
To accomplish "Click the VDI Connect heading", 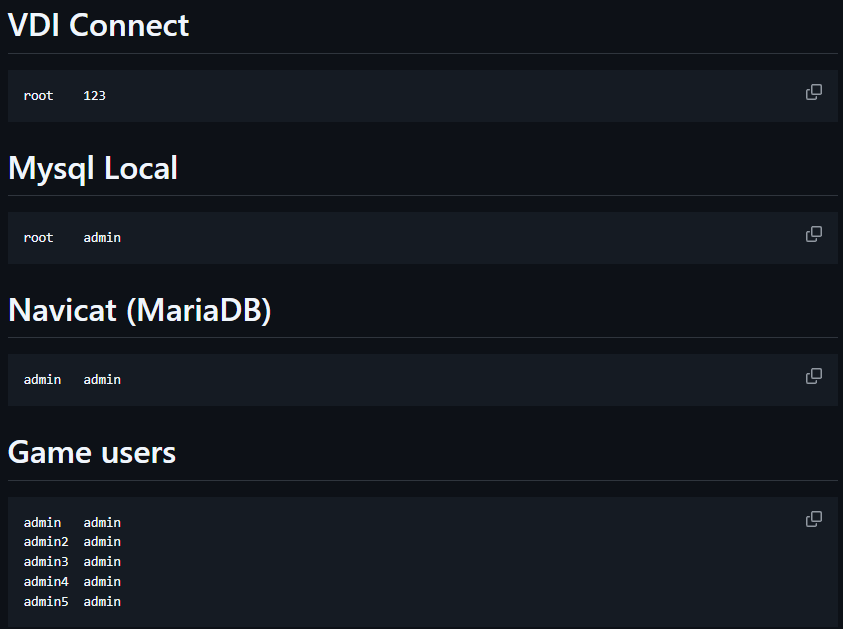I will [98, 25].
